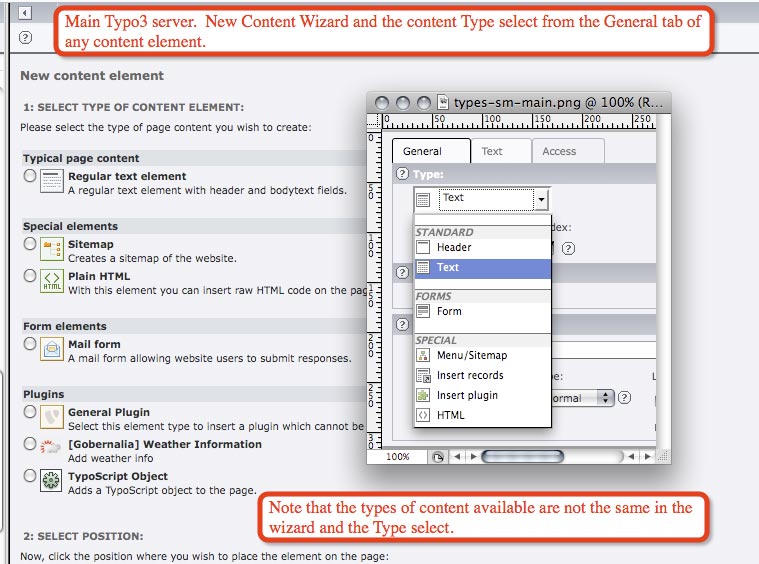Viewport: 759px width, 564px height.
Task: Click the help icon beside Type label
Action: [402, 174]
